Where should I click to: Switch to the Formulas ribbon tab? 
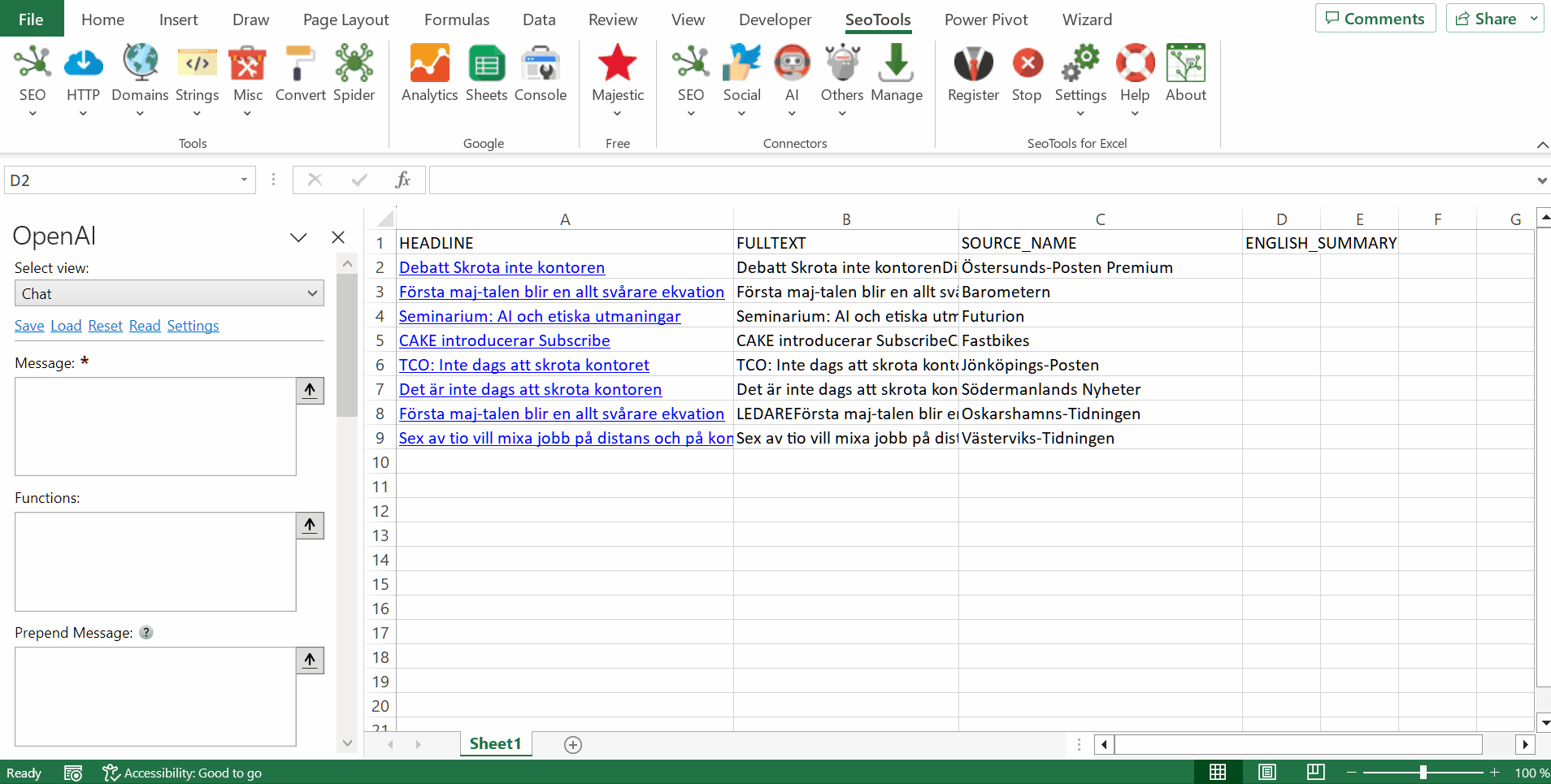tap(457, 19)
